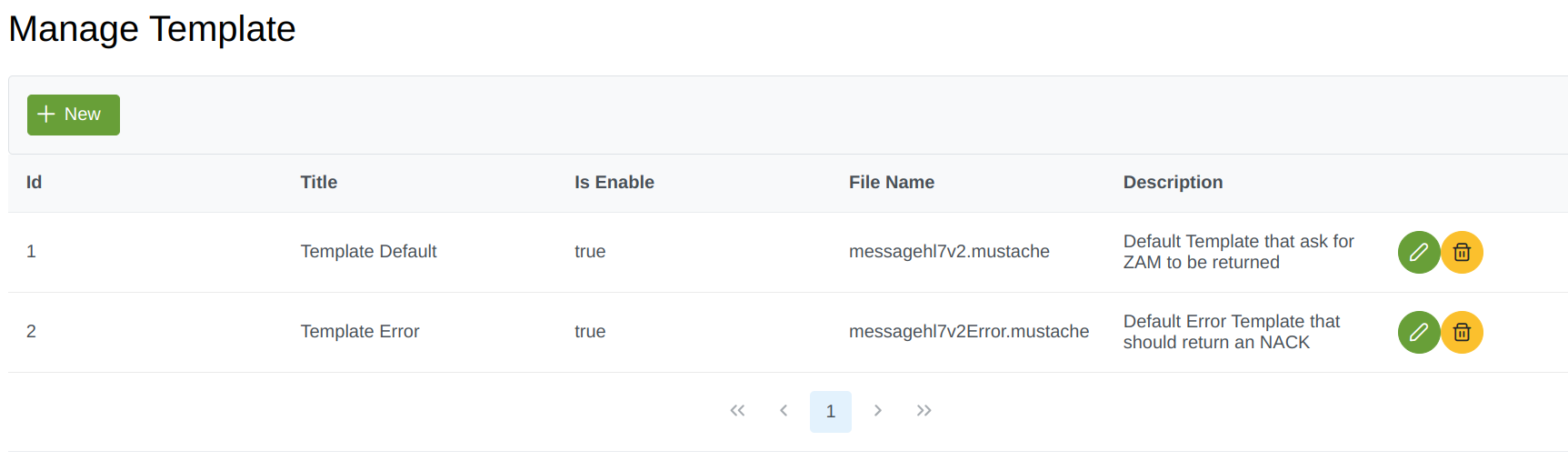Select the messagehl7v2Error.mustache file name cell
This screenshot has width=1568, height=461.
pos(968,332)
